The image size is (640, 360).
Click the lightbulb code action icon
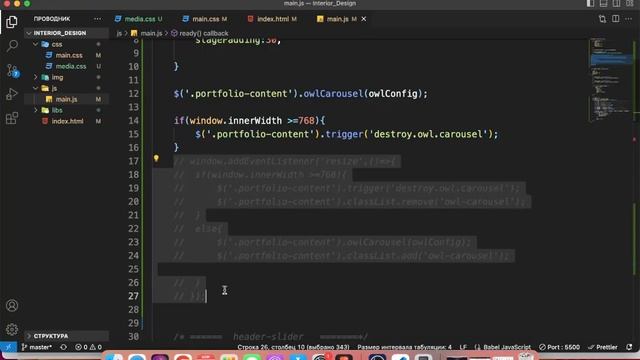click(x=156, y=158)
